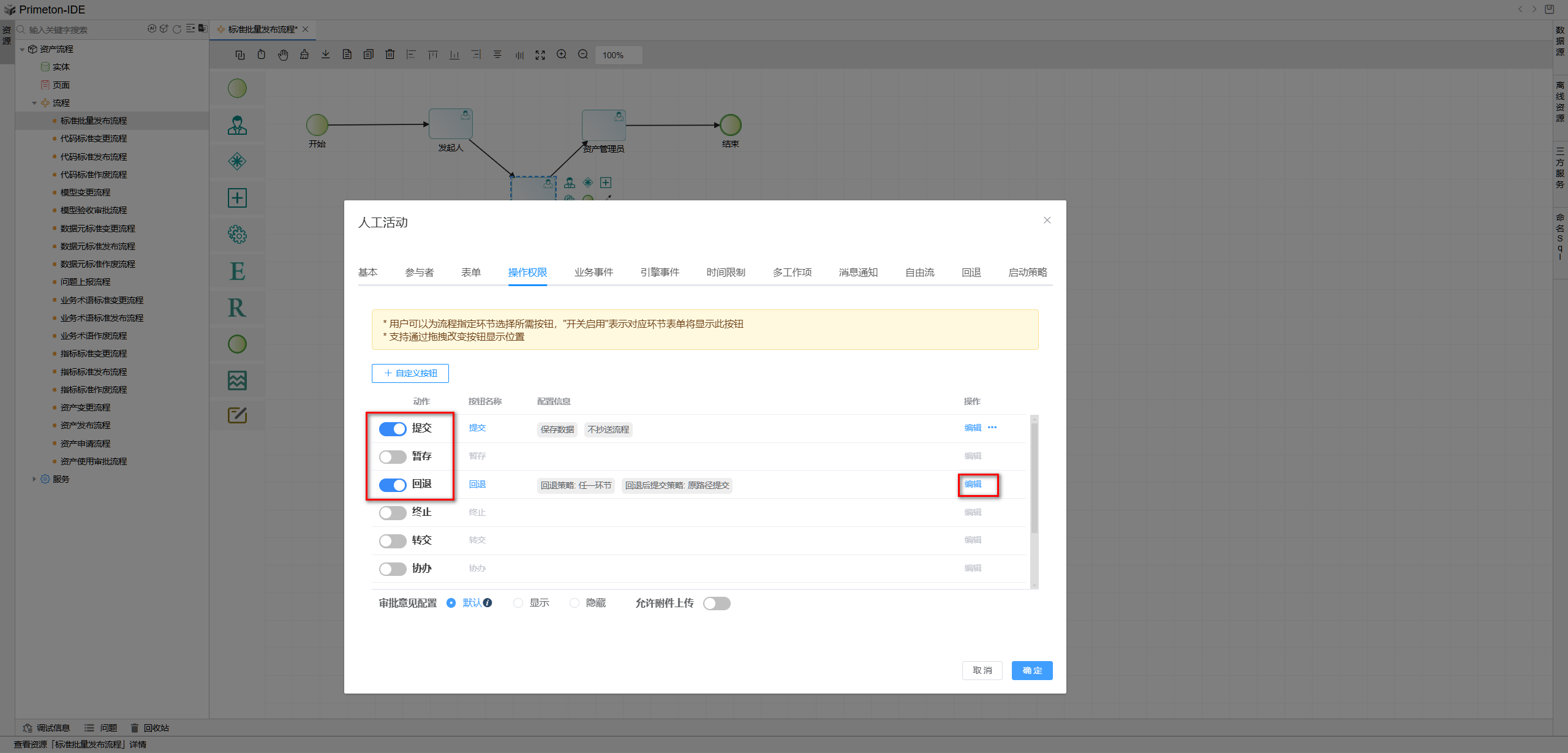Collapse the 流程 tree folder
The image size is (1568, 753).
(35, 103)
